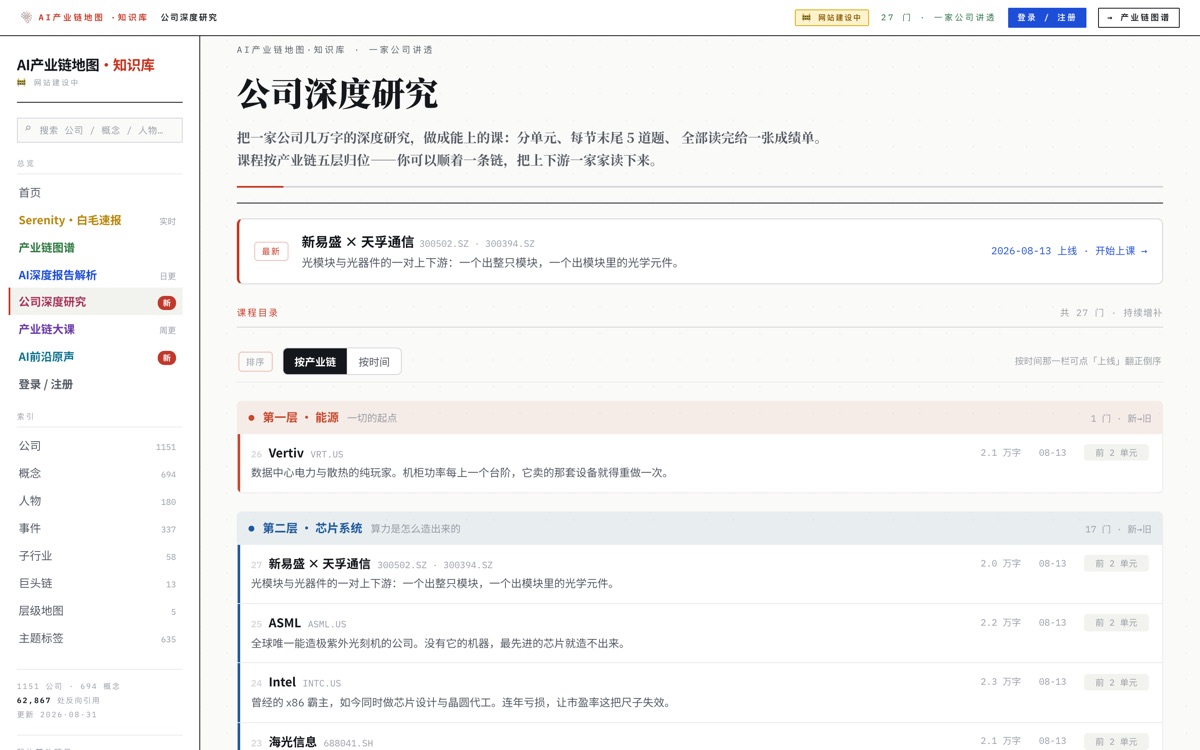Click the 最新 tag on featured card
Screen dimensions: 1200x750
click(x=271, y=251)
